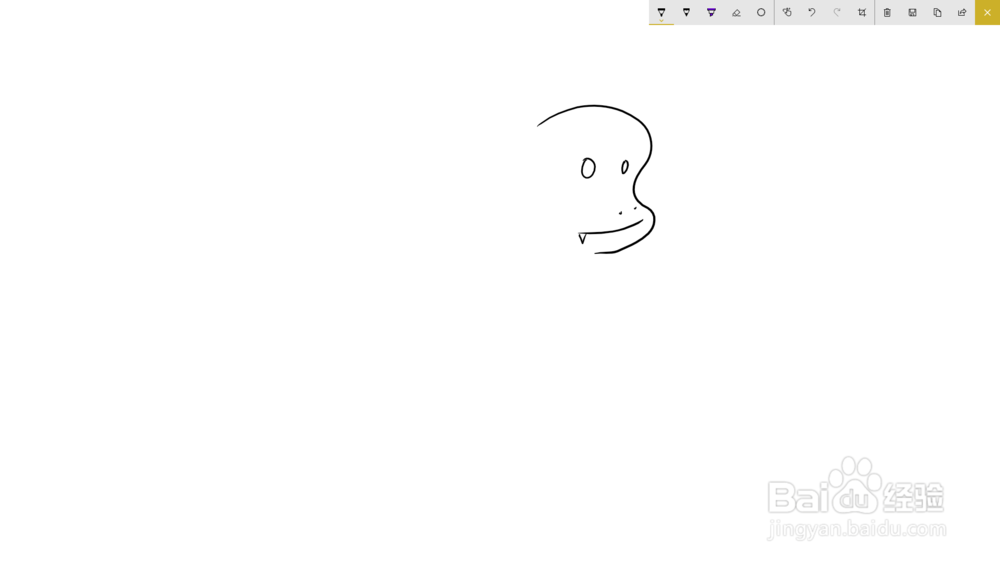Redo the undone stroke
The width and height of the screenshot is (1000, 563).
pyautogui.click(x=837, y=12)
